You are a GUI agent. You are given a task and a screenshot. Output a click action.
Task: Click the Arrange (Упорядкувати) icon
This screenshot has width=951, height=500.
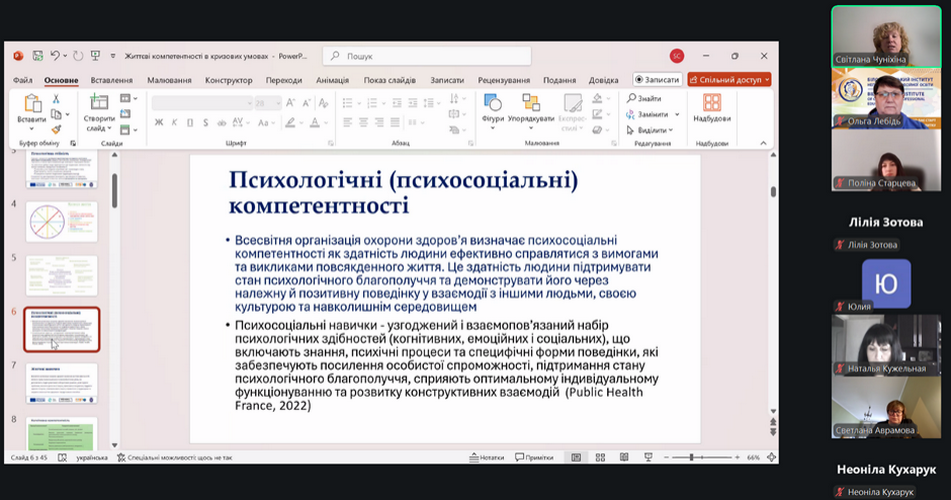530,104
